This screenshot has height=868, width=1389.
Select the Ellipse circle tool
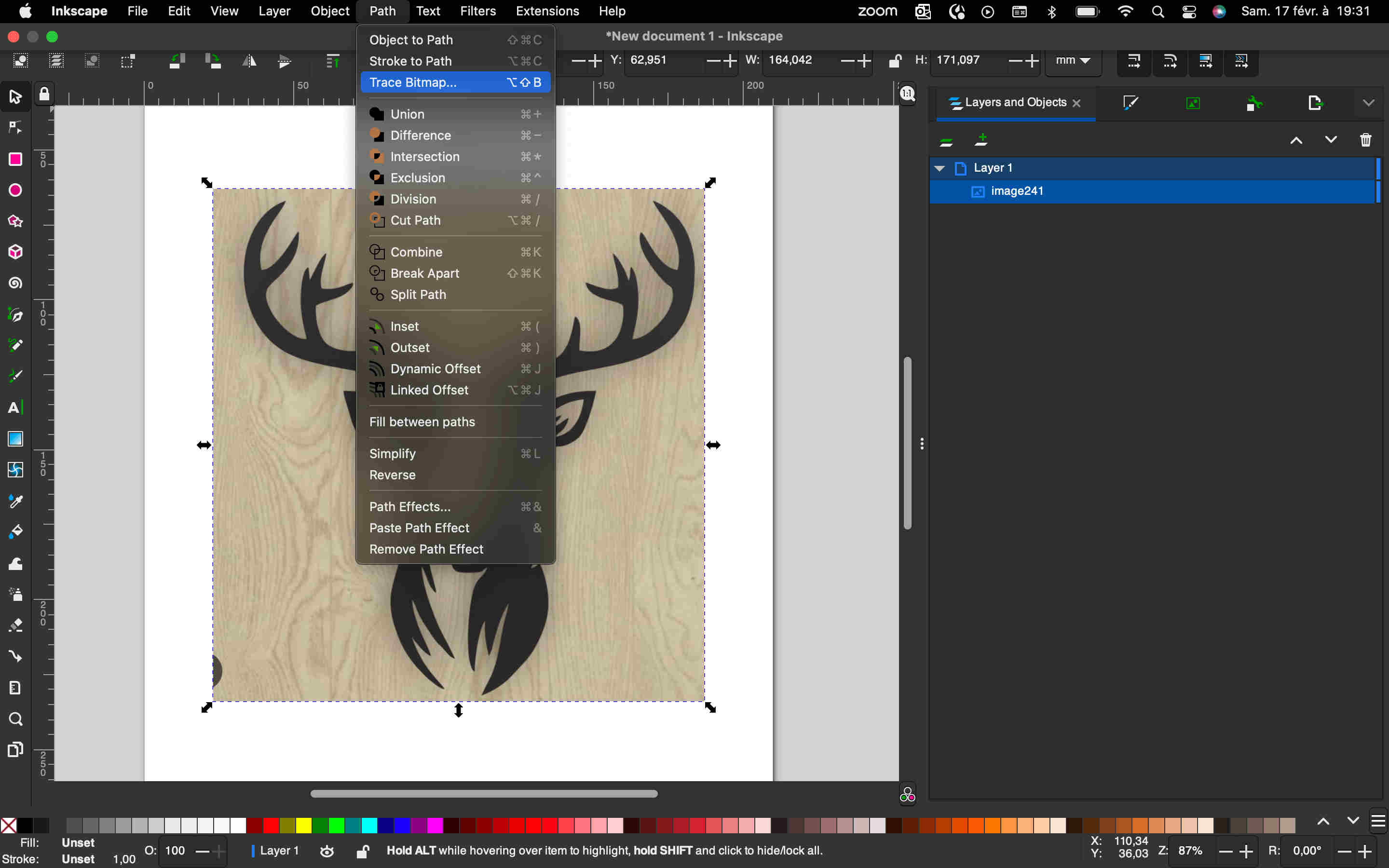(x=15, y=190)
